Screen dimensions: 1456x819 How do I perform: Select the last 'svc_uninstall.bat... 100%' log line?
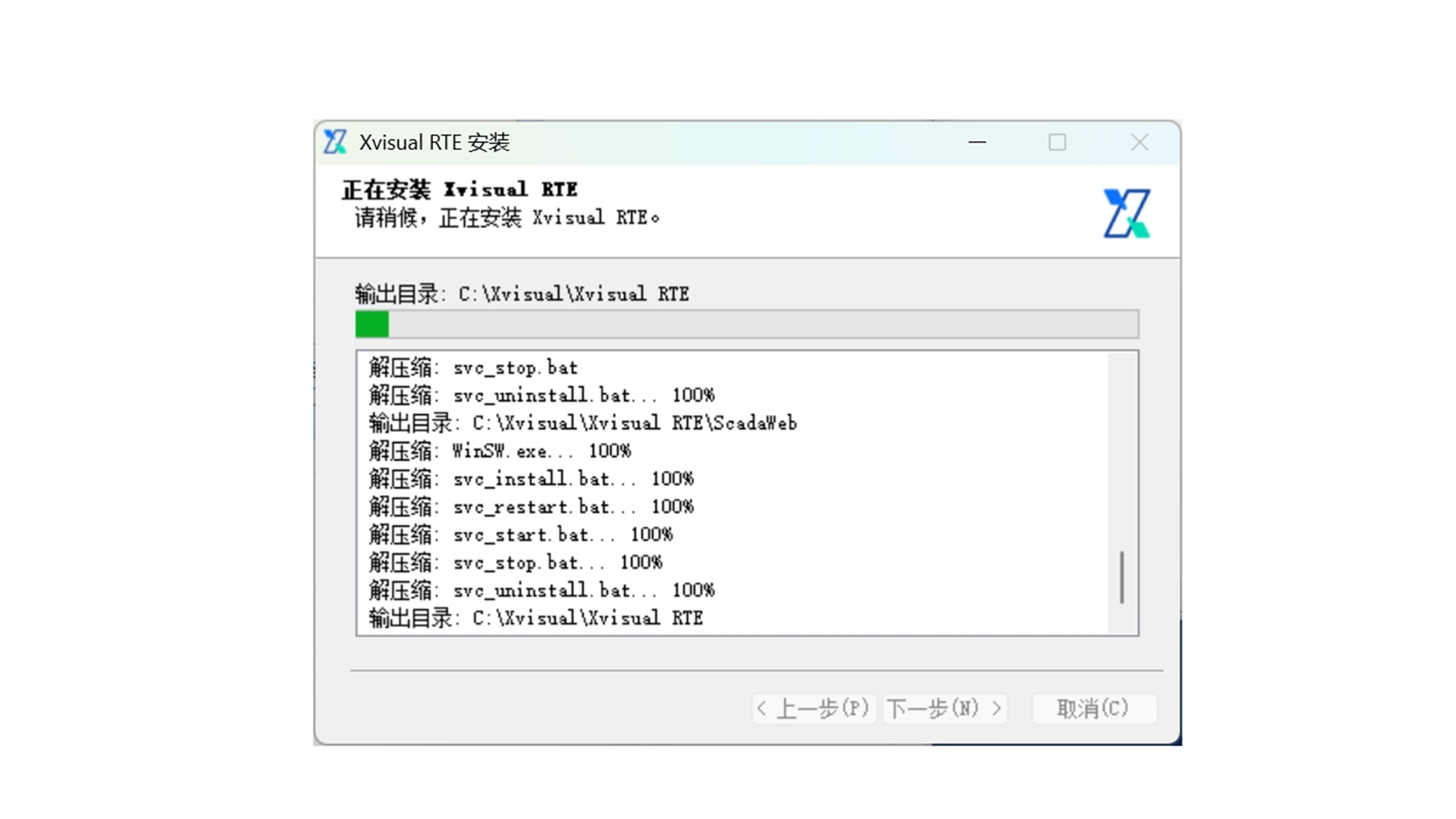(541, 590)
